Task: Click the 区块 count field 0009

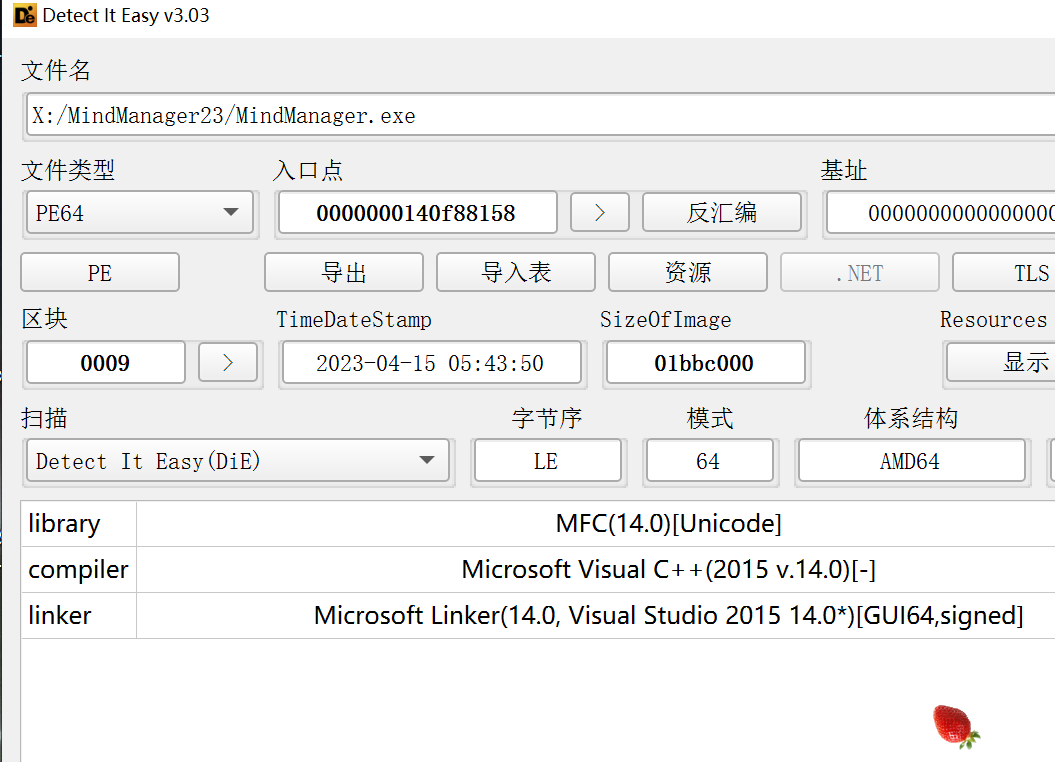Action: point(106,363)
